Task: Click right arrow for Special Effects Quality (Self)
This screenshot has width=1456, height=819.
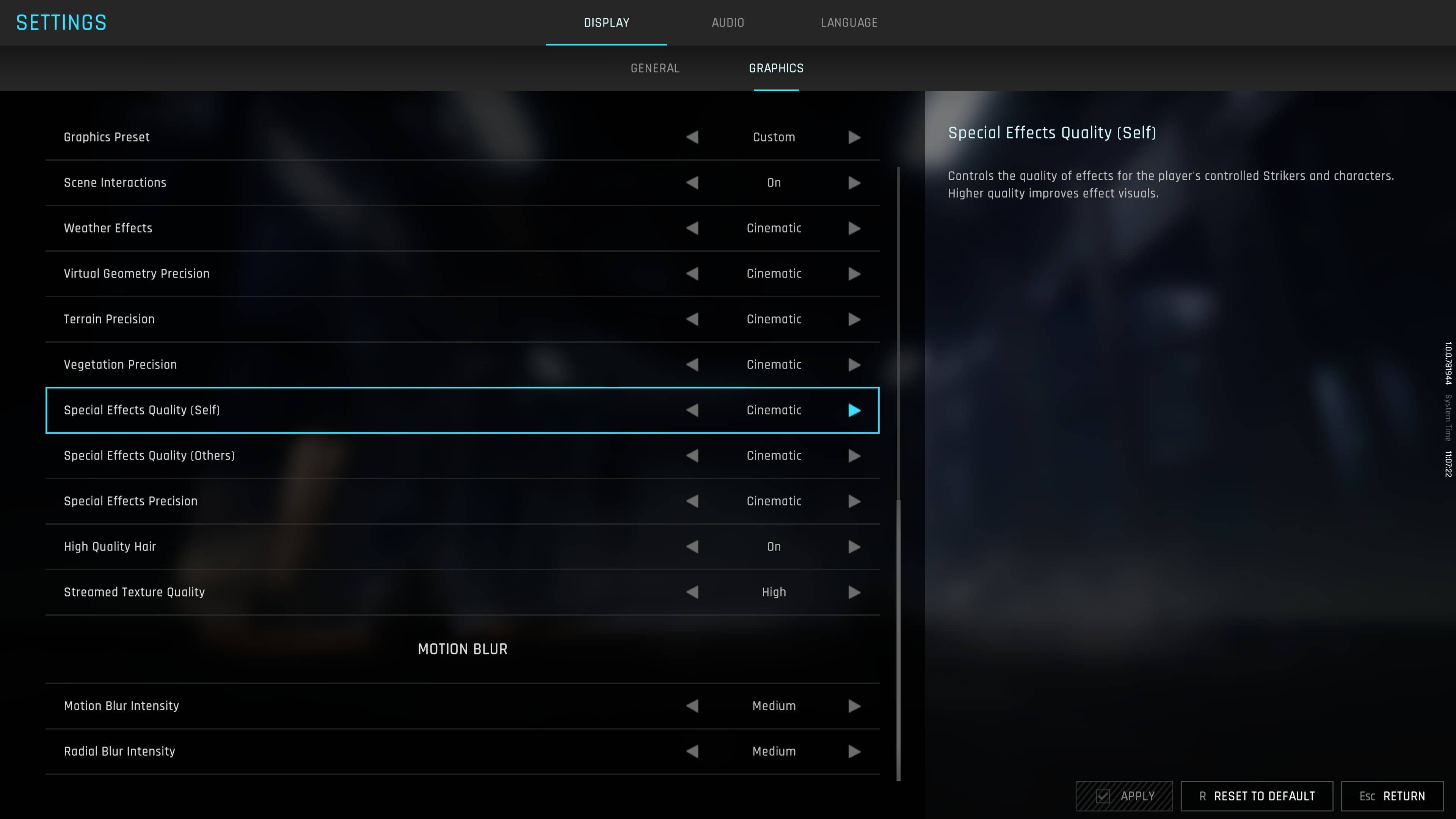Action: [854, 410]
